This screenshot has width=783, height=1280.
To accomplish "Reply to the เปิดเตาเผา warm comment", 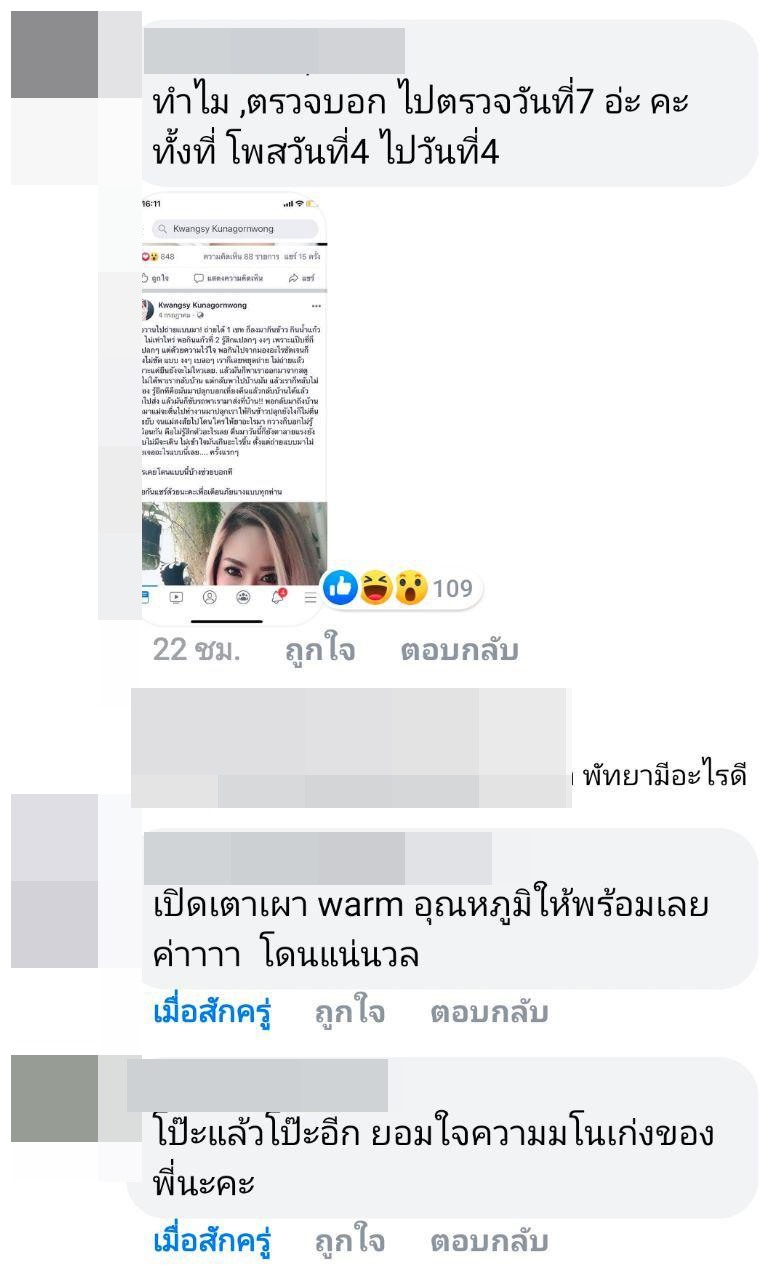I will pyautogui.click(x=490, y=1013).
